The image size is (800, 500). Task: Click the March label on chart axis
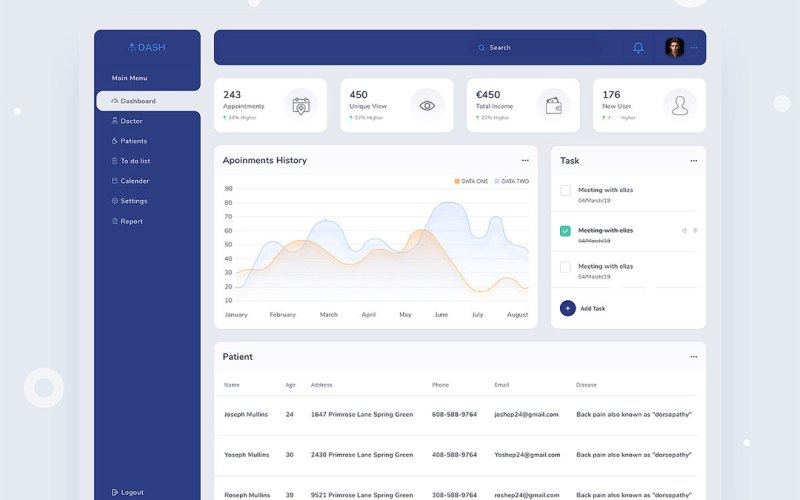pos(329,315)
